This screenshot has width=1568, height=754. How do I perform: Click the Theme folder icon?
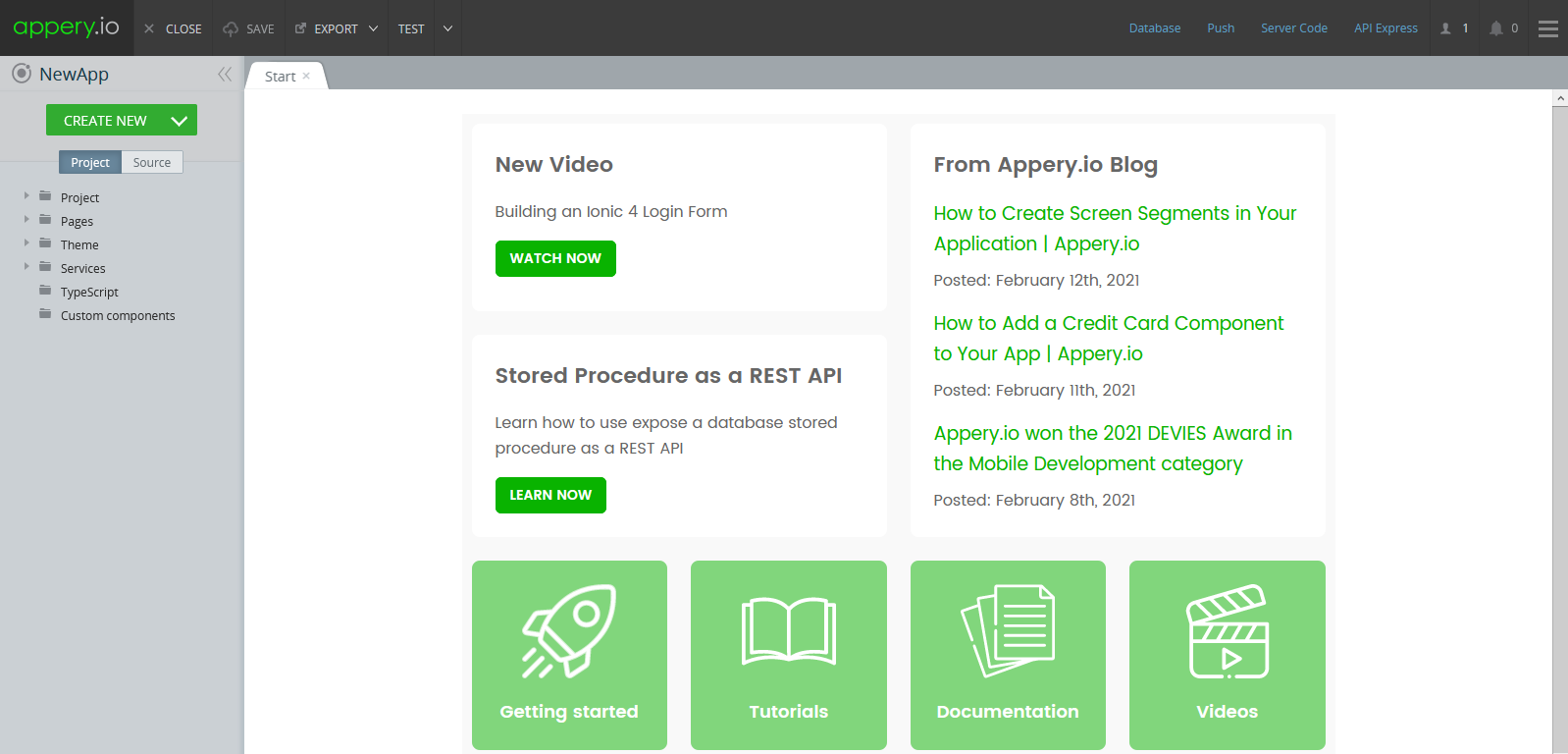[45, 243]
